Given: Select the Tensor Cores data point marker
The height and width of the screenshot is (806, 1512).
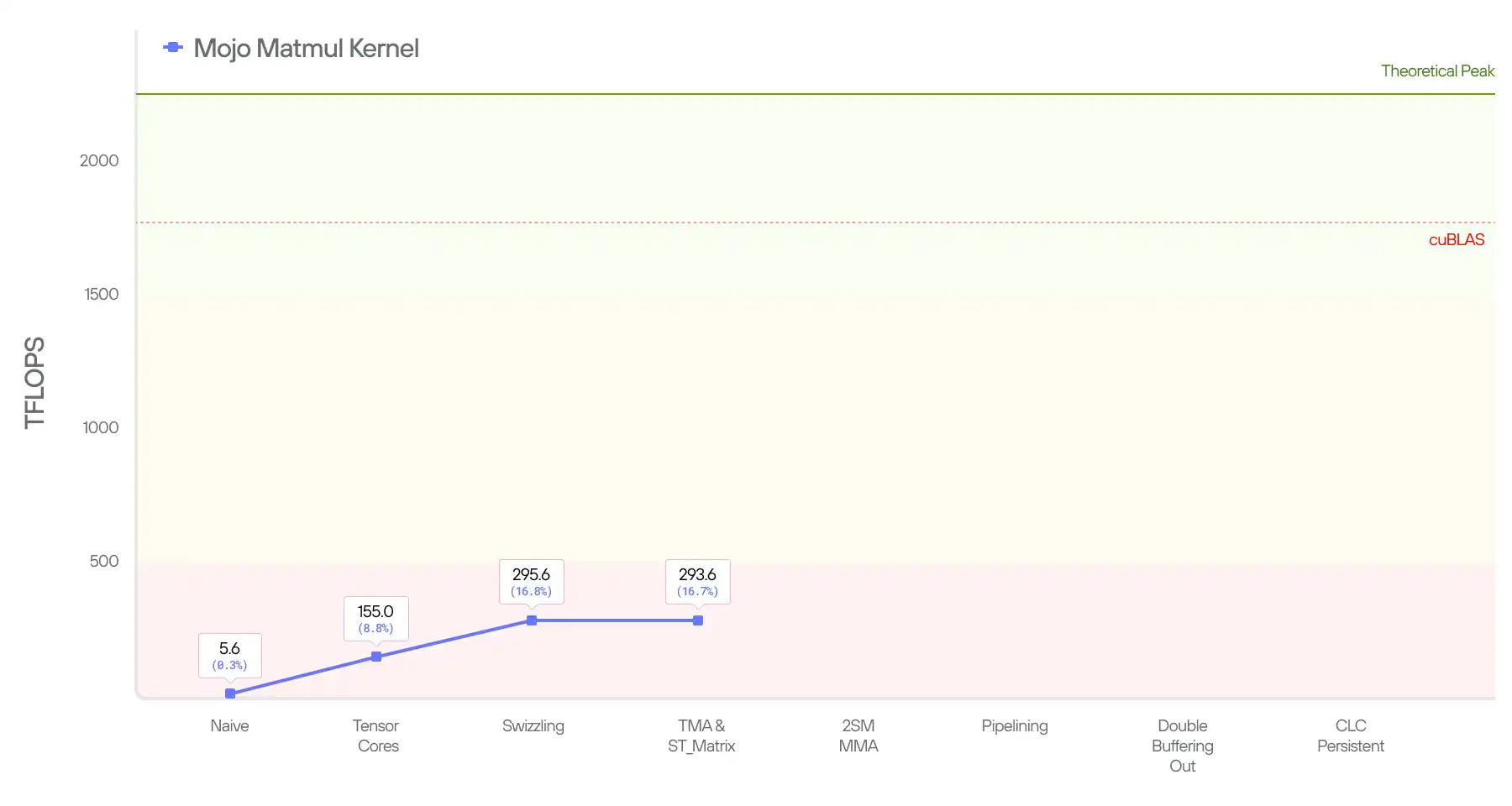Looking at the screenshot, I should [x=376, y=657].
